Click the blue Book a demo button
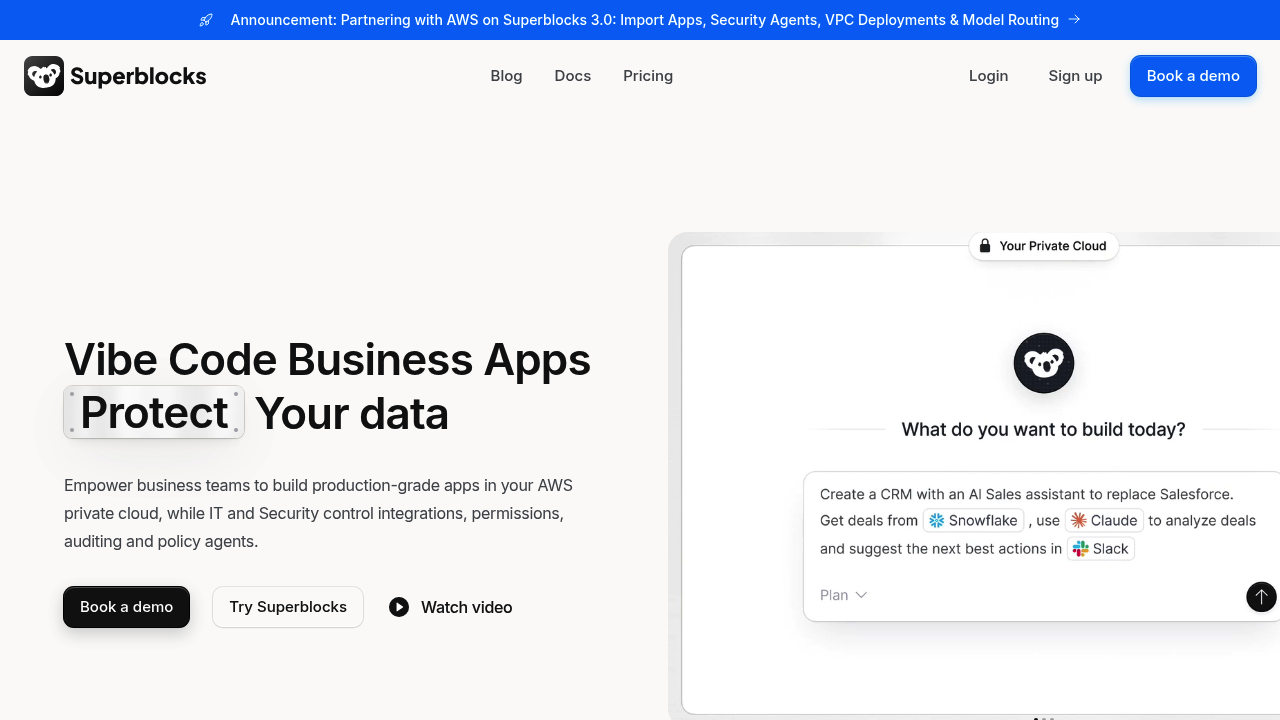The image size is (1280, 720). [1193, 76]
